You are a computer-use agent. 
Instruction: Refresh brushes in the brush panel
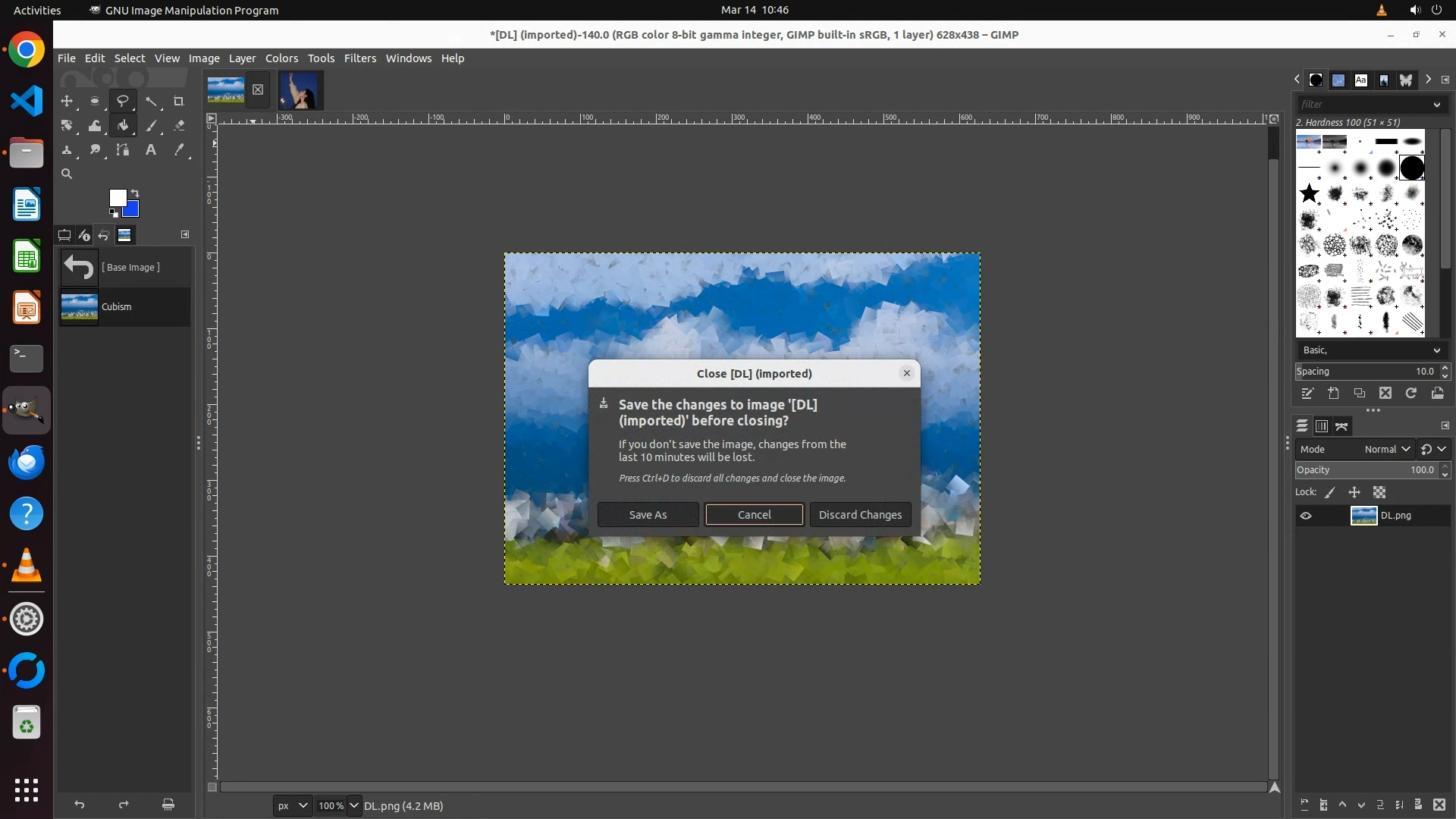1410,393
